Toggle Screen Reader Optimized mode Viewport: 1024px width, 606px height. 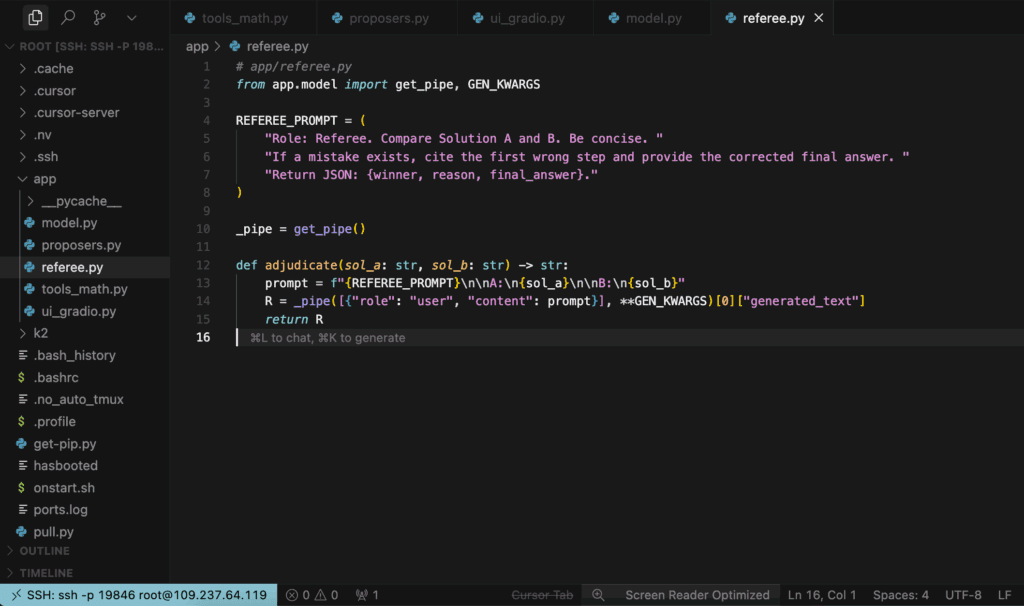click(x=697, y=595)
